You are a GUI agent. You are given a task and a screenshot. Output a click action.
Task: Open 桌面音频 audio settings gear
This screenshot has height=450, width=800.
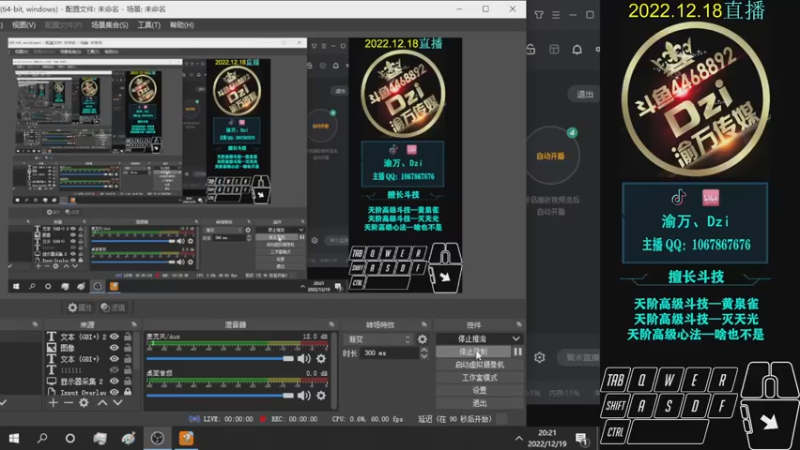point(321,395)
